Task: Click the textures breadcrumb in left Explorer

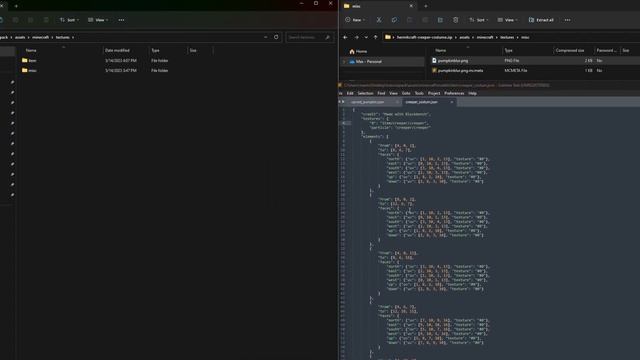Action: [62, 37]
